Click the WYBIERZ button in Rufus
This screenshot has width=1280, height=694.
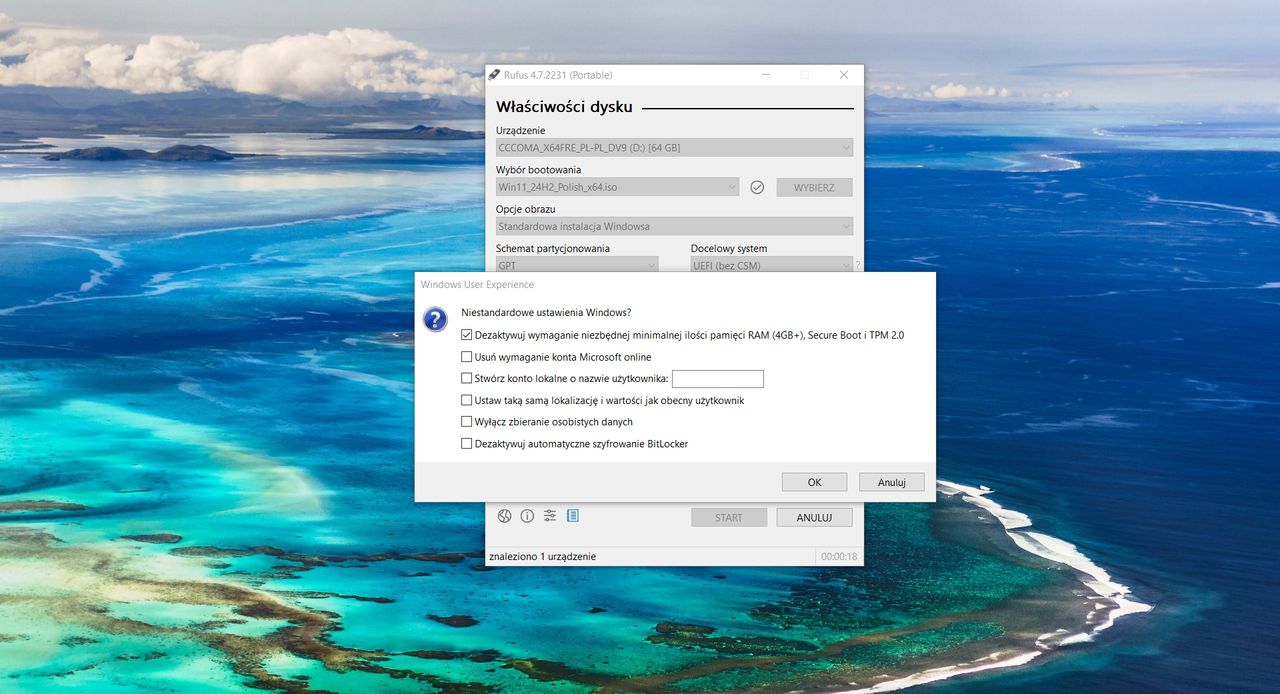814,187
